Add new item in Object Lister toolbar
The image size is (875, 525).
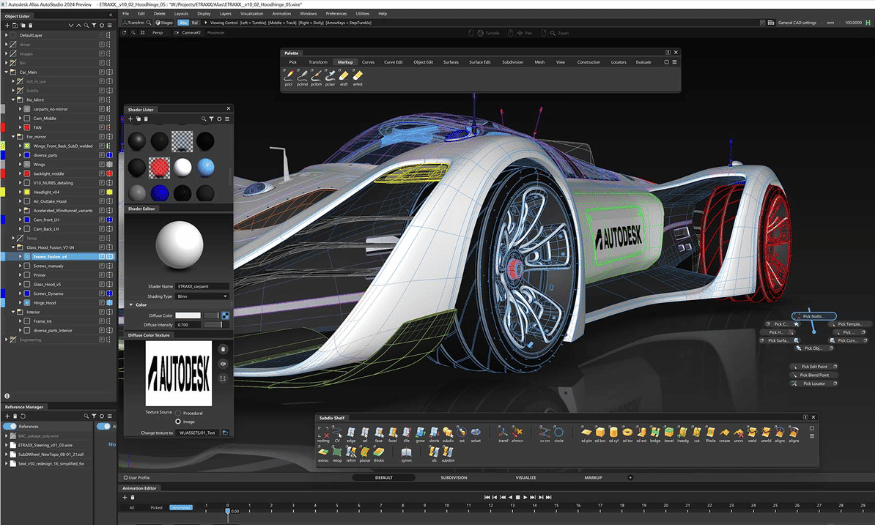[7, 25]
